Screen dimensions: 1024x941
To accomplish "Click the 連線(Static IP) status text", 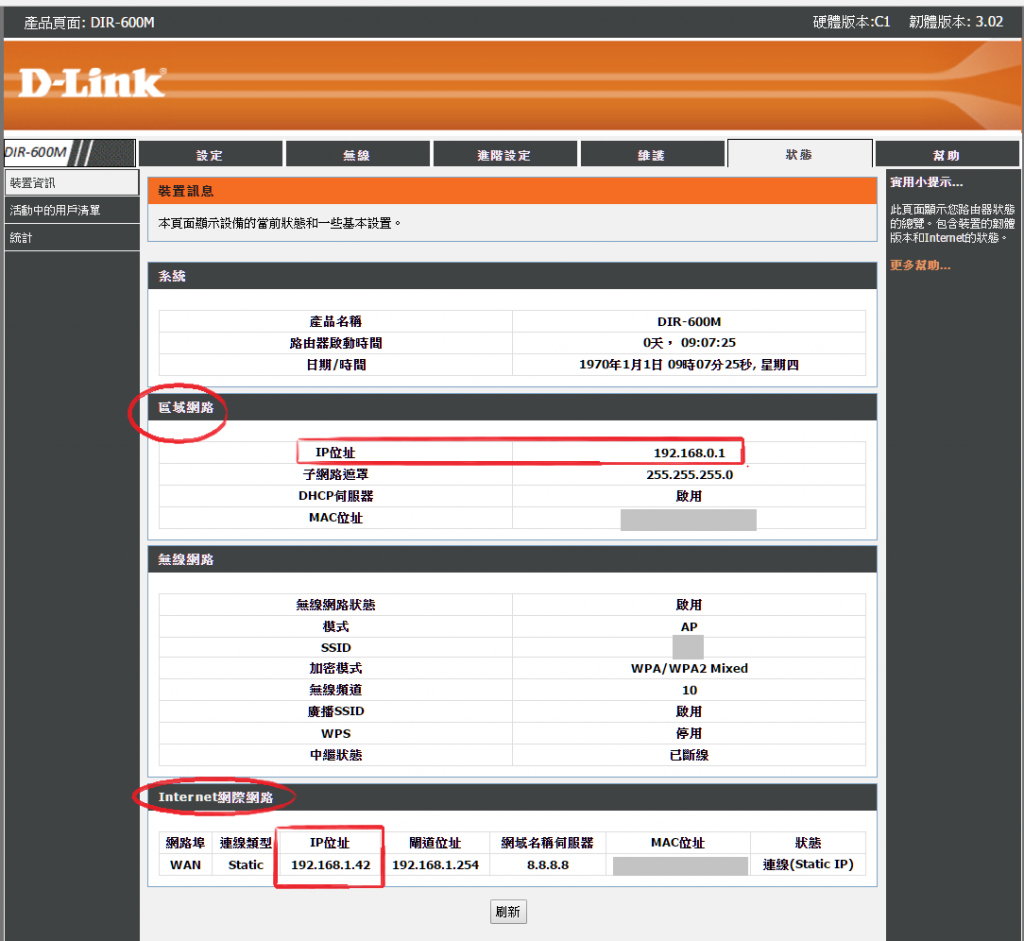I will (x=808, y=864).
